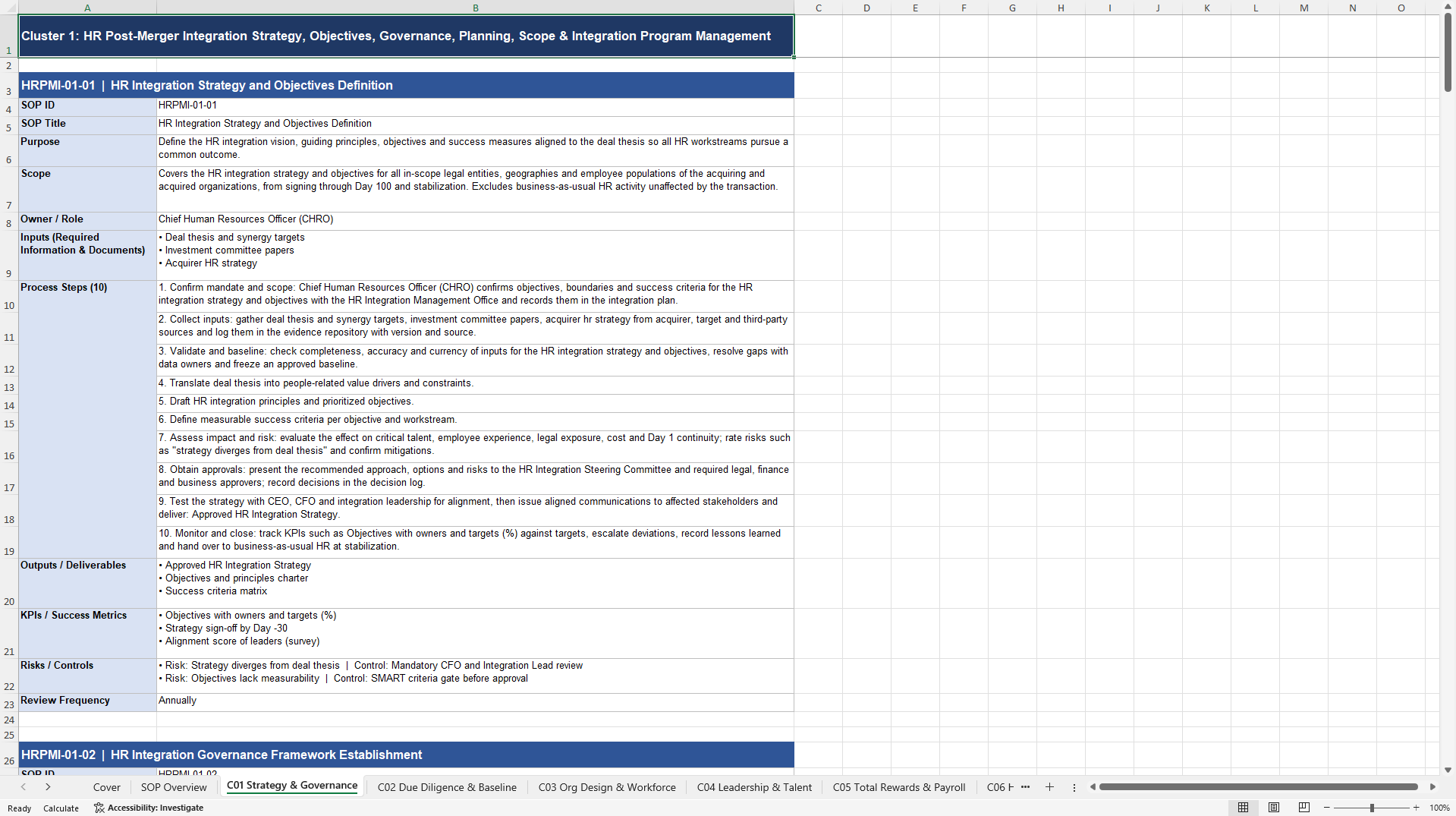Click HRPMI-01-01 section header row
This screenshot has height=816, width=1456.
click(x=406, y=85)
